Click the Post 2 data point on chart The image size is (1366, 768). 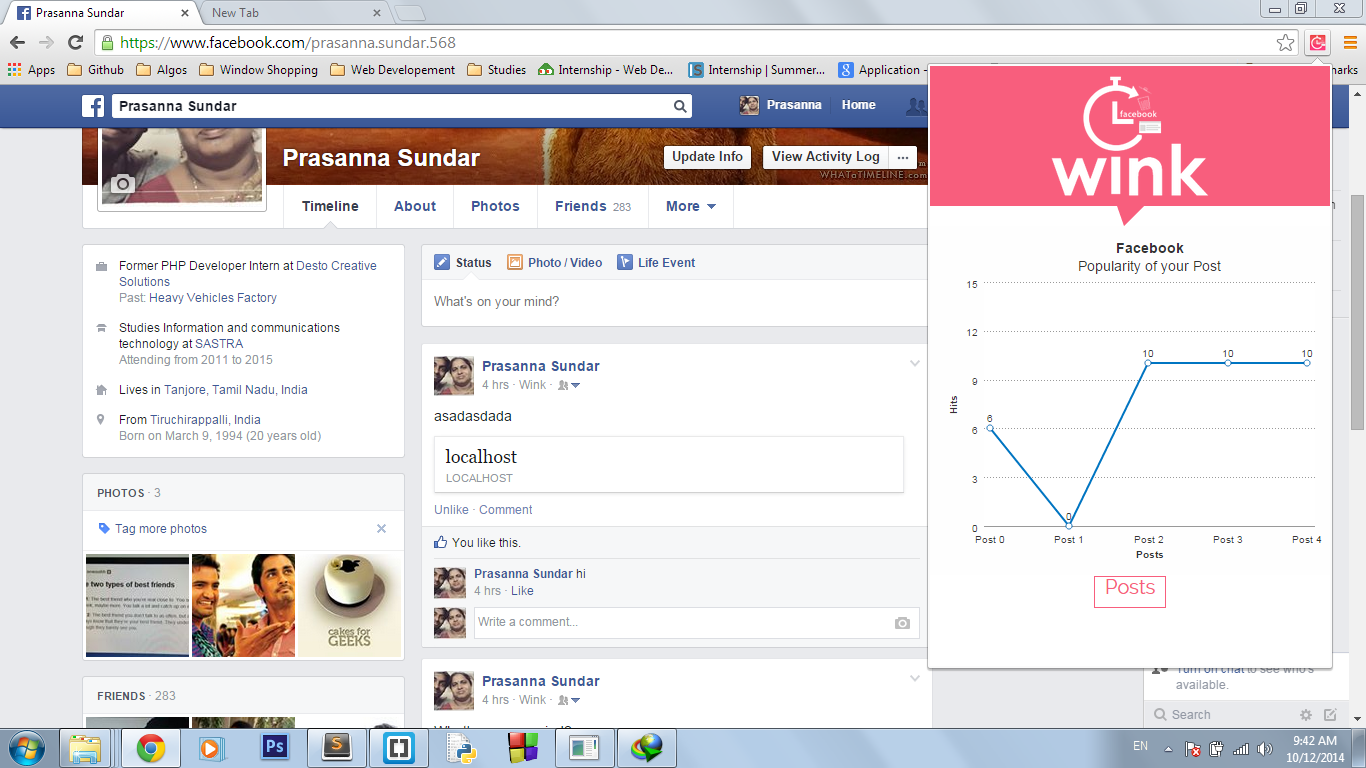[x=1148, y=363]
